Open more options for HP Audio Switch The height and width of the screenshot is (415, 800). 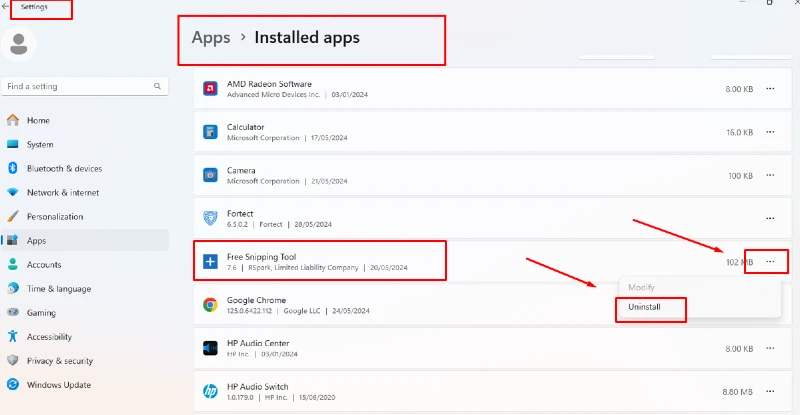tap(770, 392)
